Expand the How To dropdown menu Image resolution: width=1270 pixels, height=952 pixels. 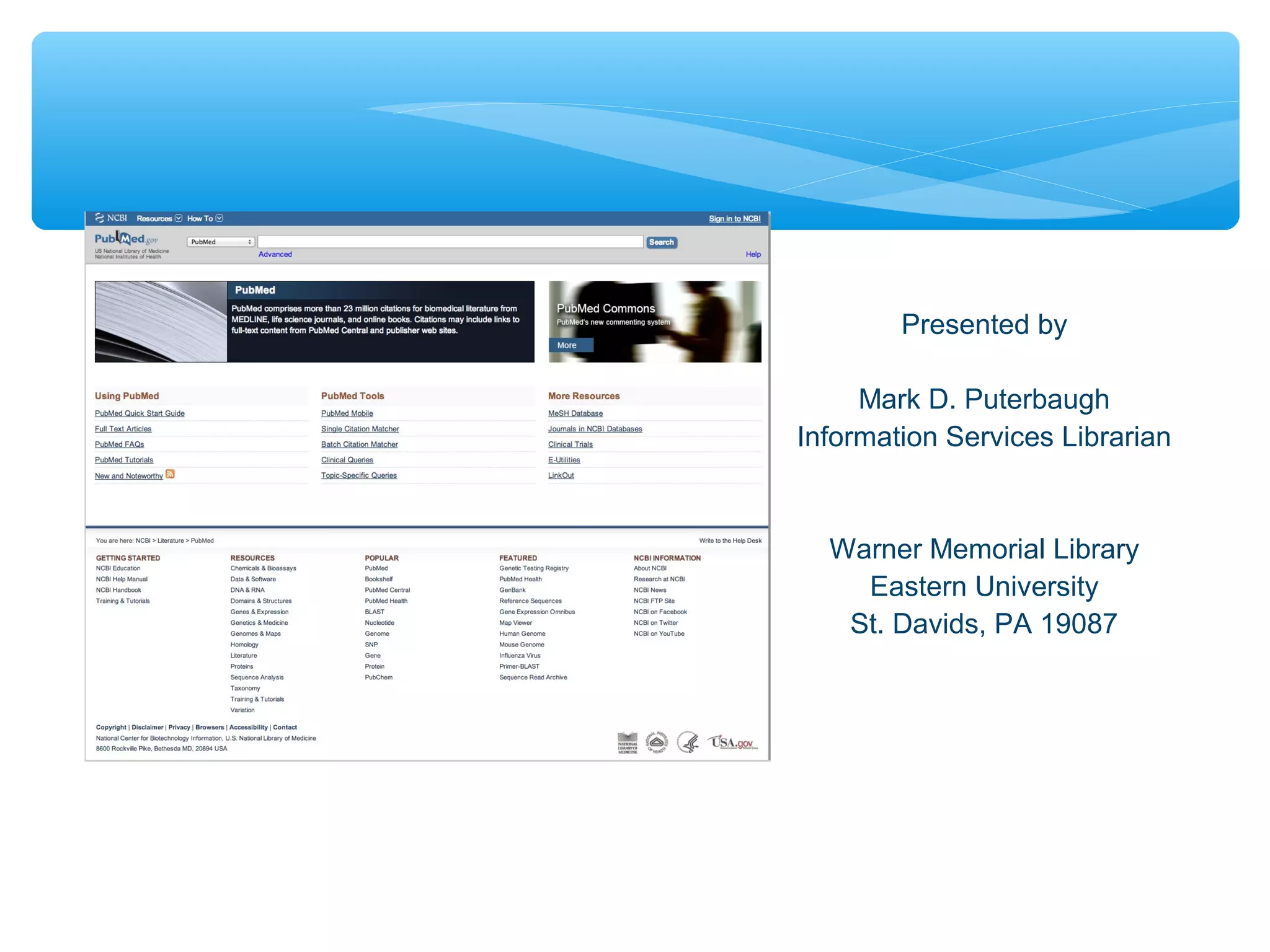click(x=205, y=219)
